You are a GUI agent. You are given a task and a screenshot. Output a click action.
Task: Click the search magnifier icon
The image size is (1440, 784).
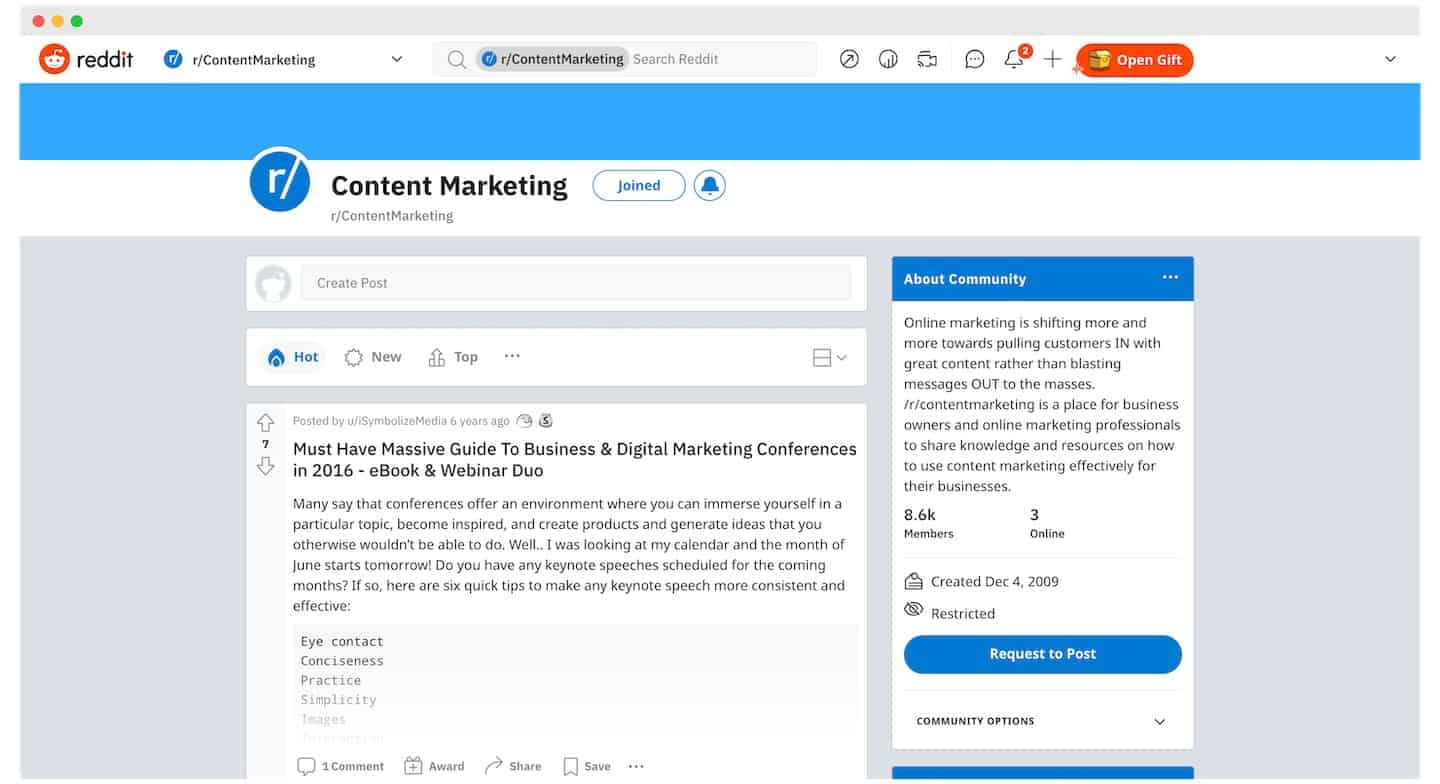click(x=456, y=59)
